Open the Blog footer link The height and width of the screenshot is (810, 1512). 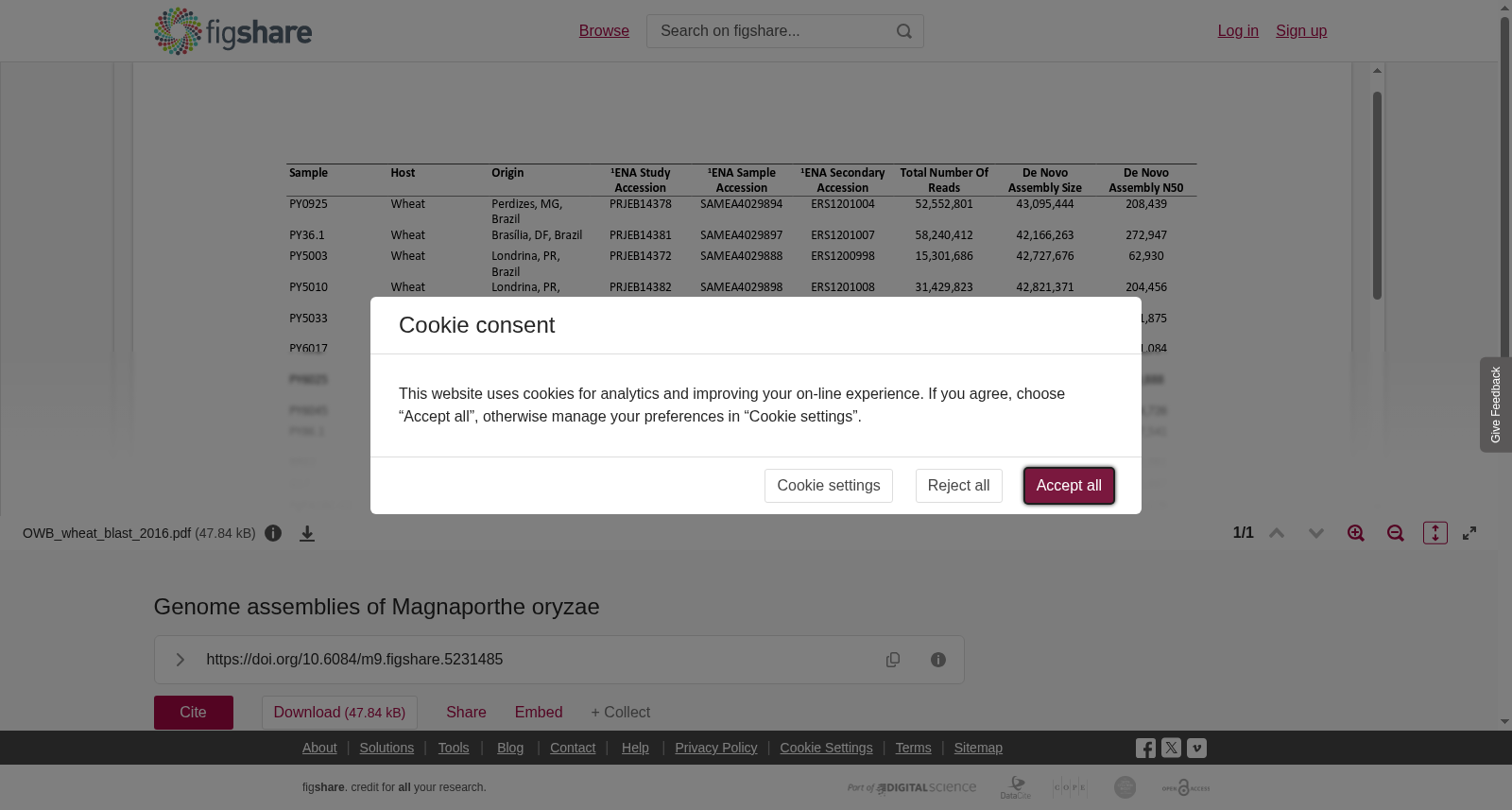tap(510, 748)
